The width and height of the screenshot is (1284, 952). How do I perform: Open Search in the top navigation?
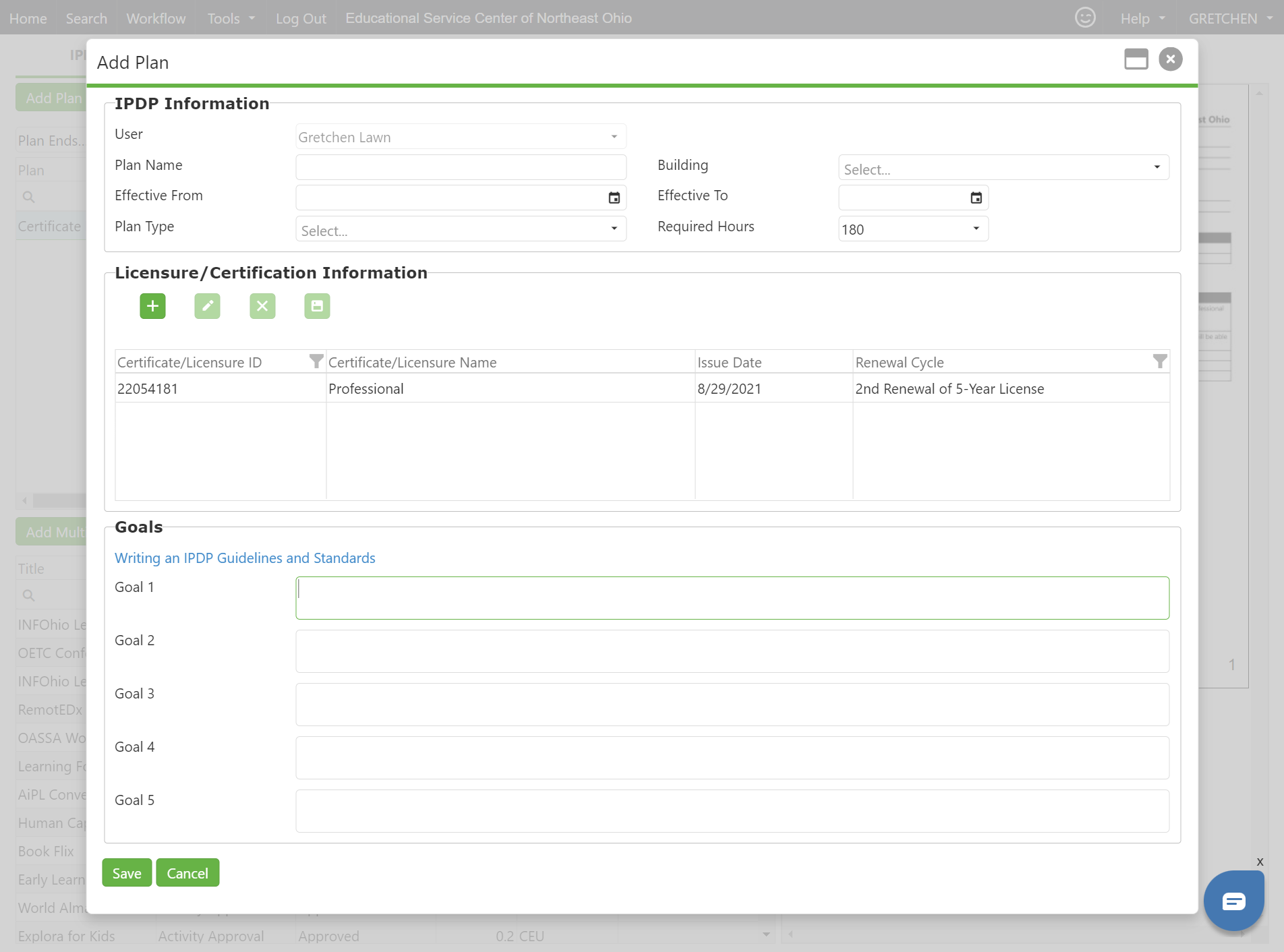pos(86,18)
